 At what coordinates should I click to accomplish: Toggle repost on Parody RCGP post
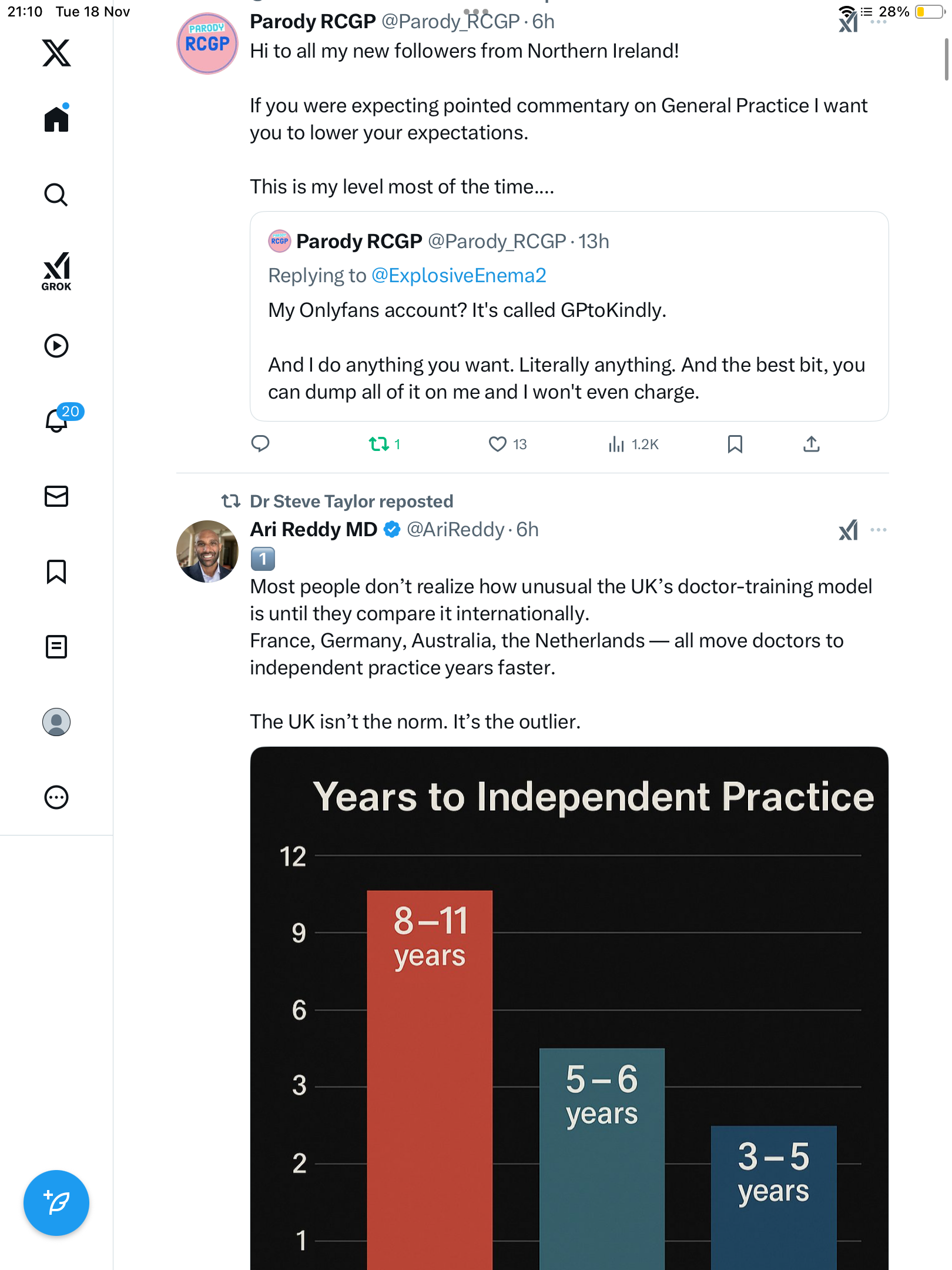(379, 444)
